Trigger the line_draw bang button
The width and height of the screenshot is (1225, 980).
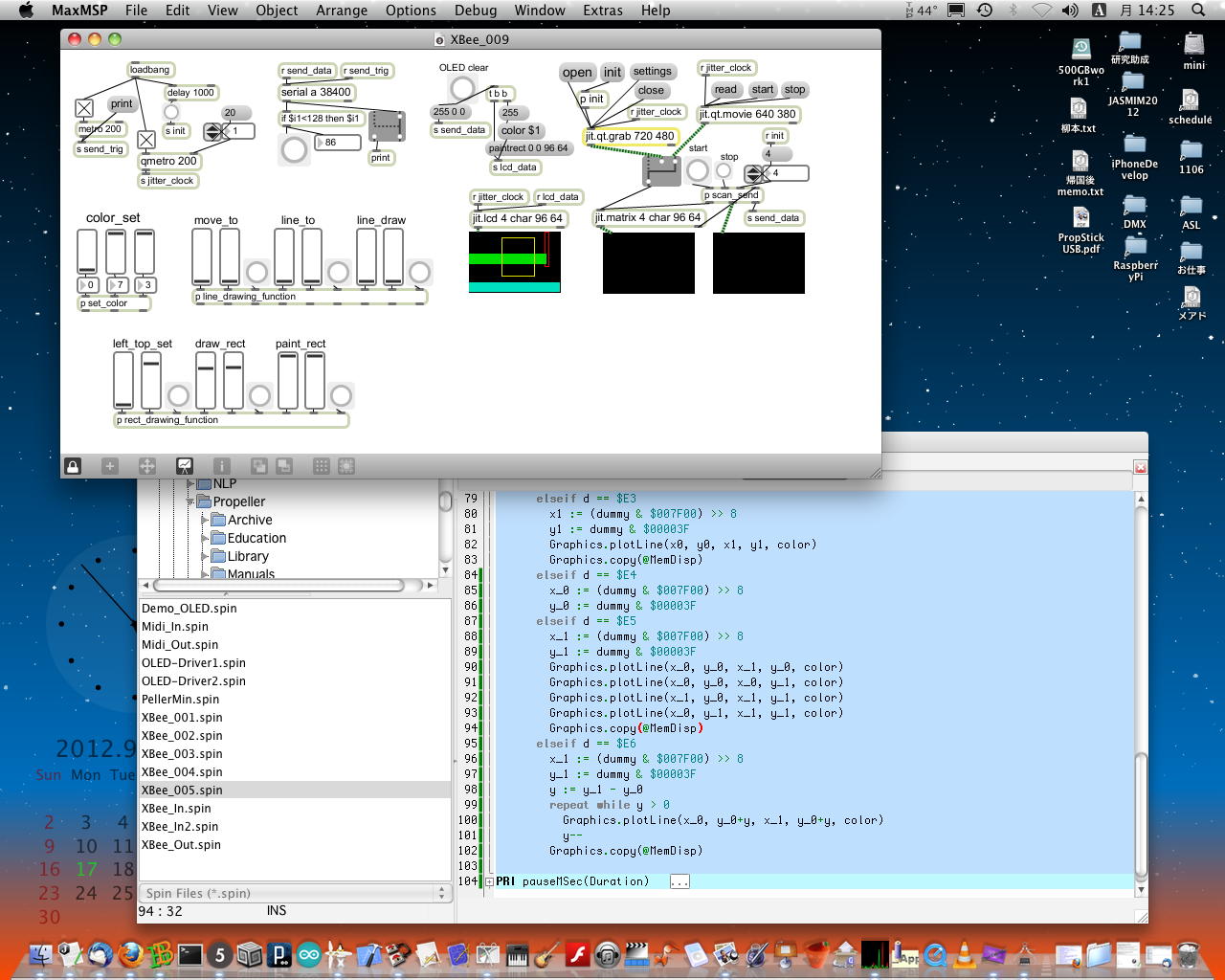coord(419,273)
